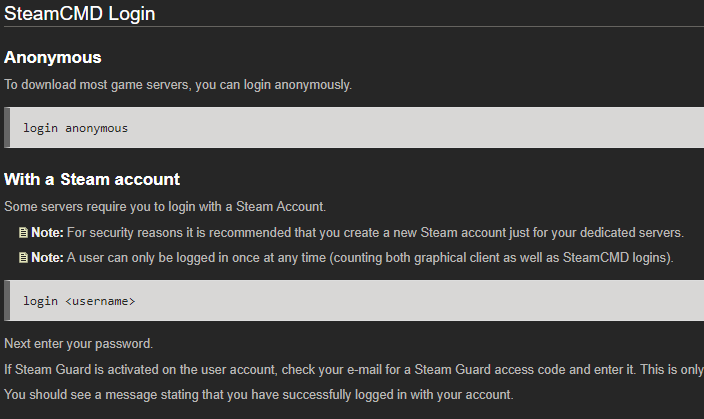The width and height of the screenshot is (704, 419).
Task: Click the SteamCMD Login page heading
Action: [x=79, y=13]
